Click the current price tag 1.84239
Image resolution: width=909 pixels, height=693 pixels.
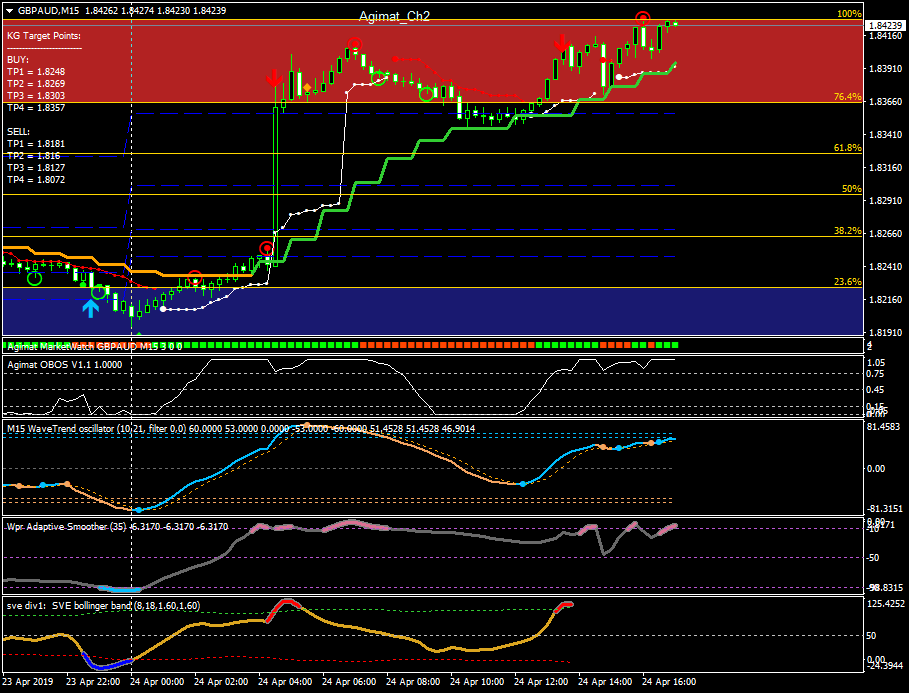pyautogui.click(x=885, y=26)
